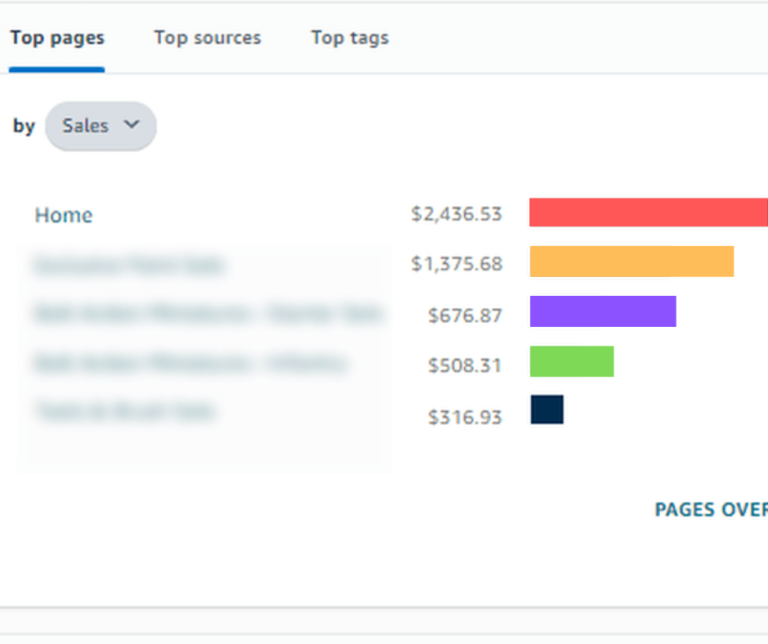
Task: Select the dark navy sales bar
Action: click(x=547, y=410)
